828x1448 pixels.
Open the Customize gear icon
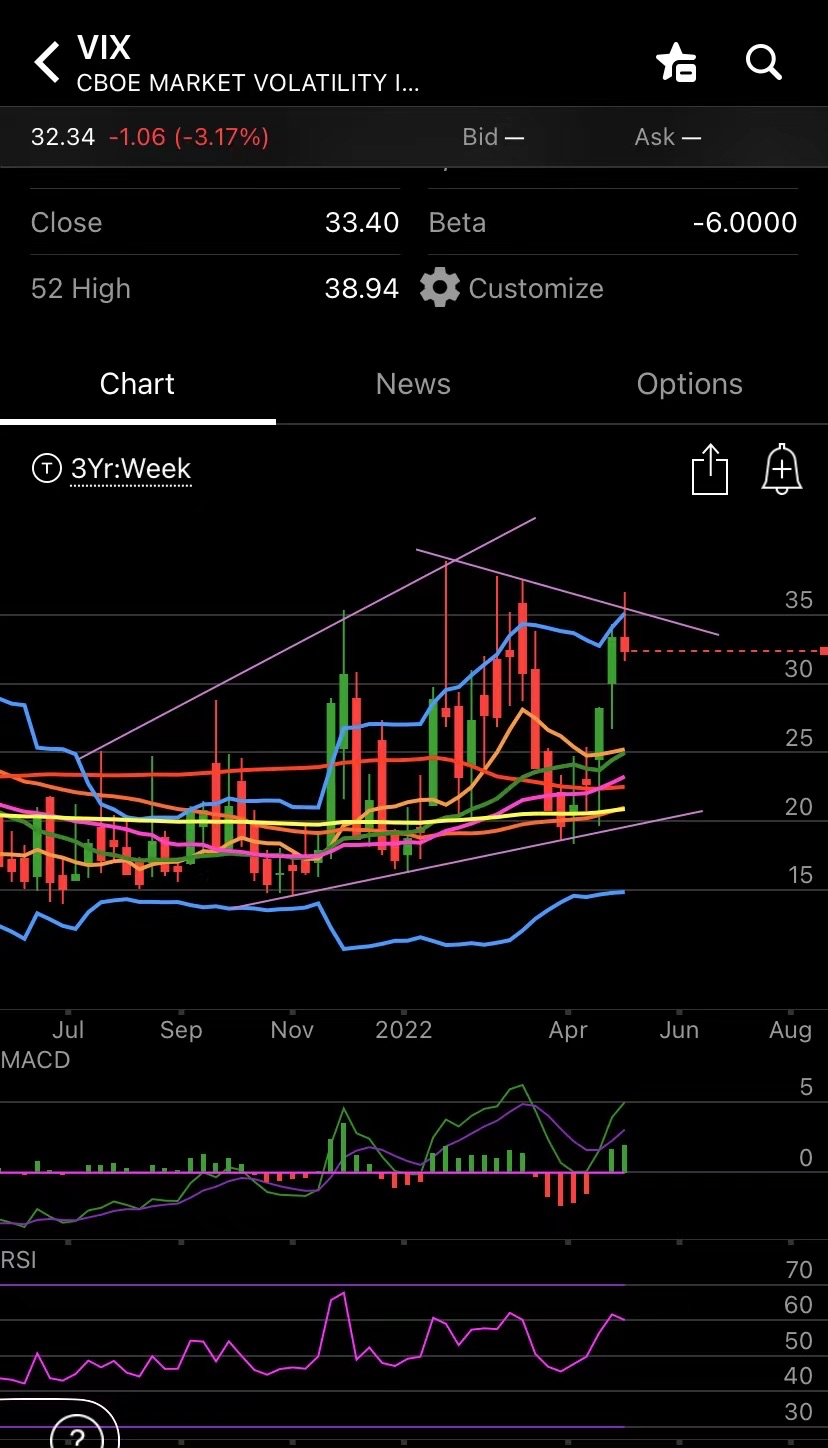(439, 288)
